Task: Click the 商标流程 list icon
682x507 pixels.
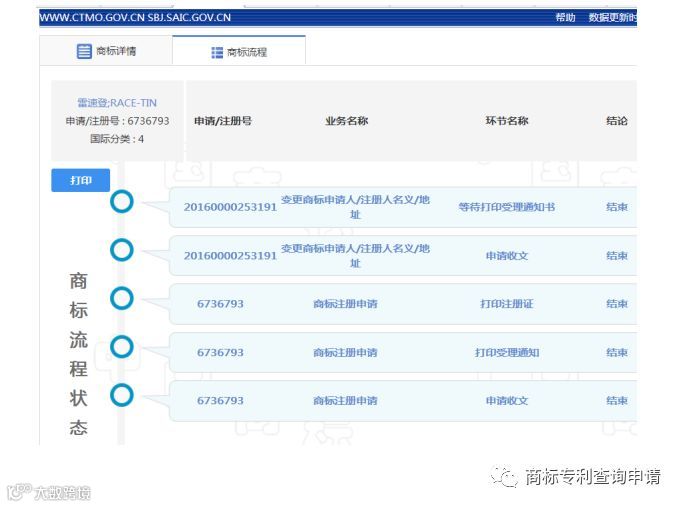Action: coord(217,53)
